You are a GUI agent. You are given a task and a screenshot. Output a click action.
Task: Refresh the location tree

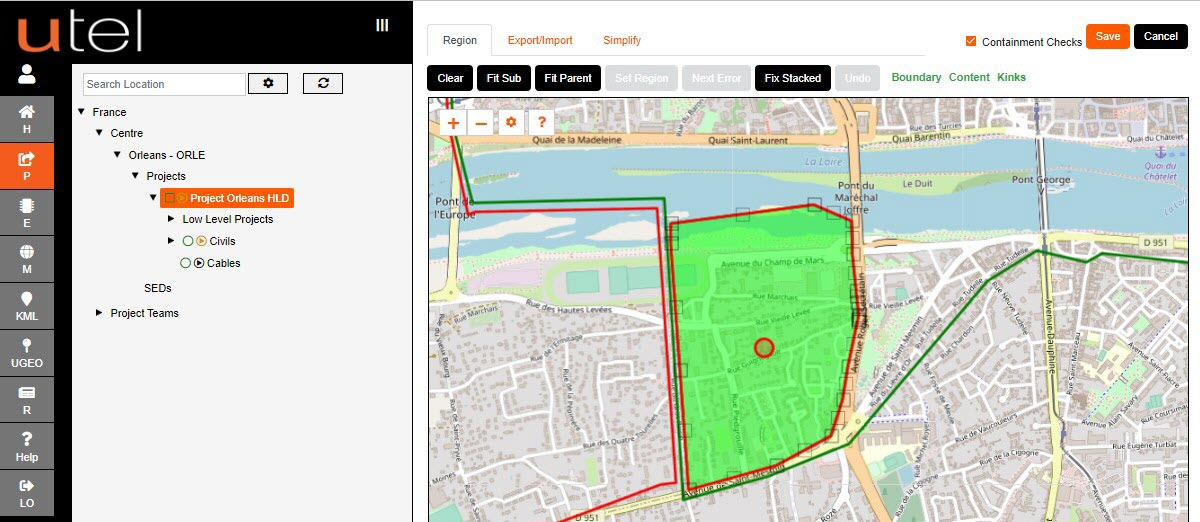(323, 84)
